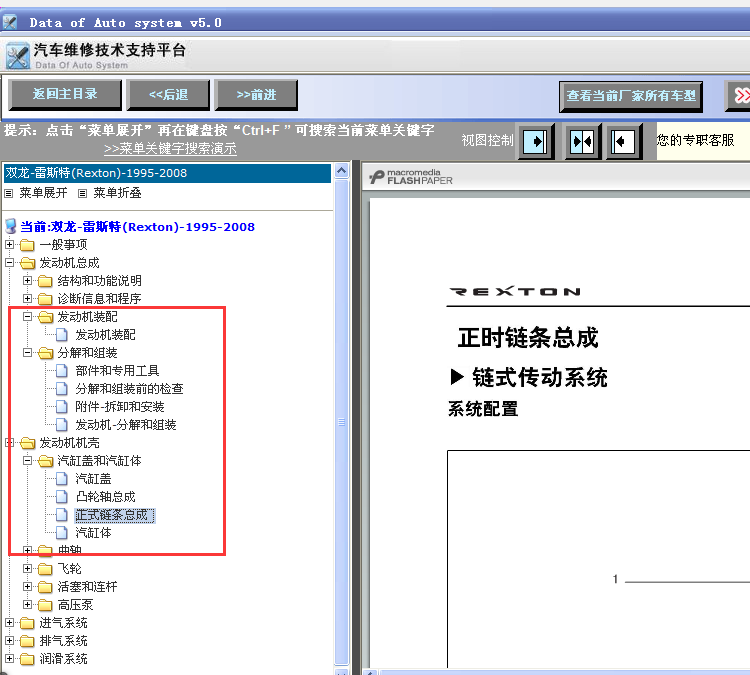Expand the 飞轮 folder

pyautogui.click(x=27, y=568)
